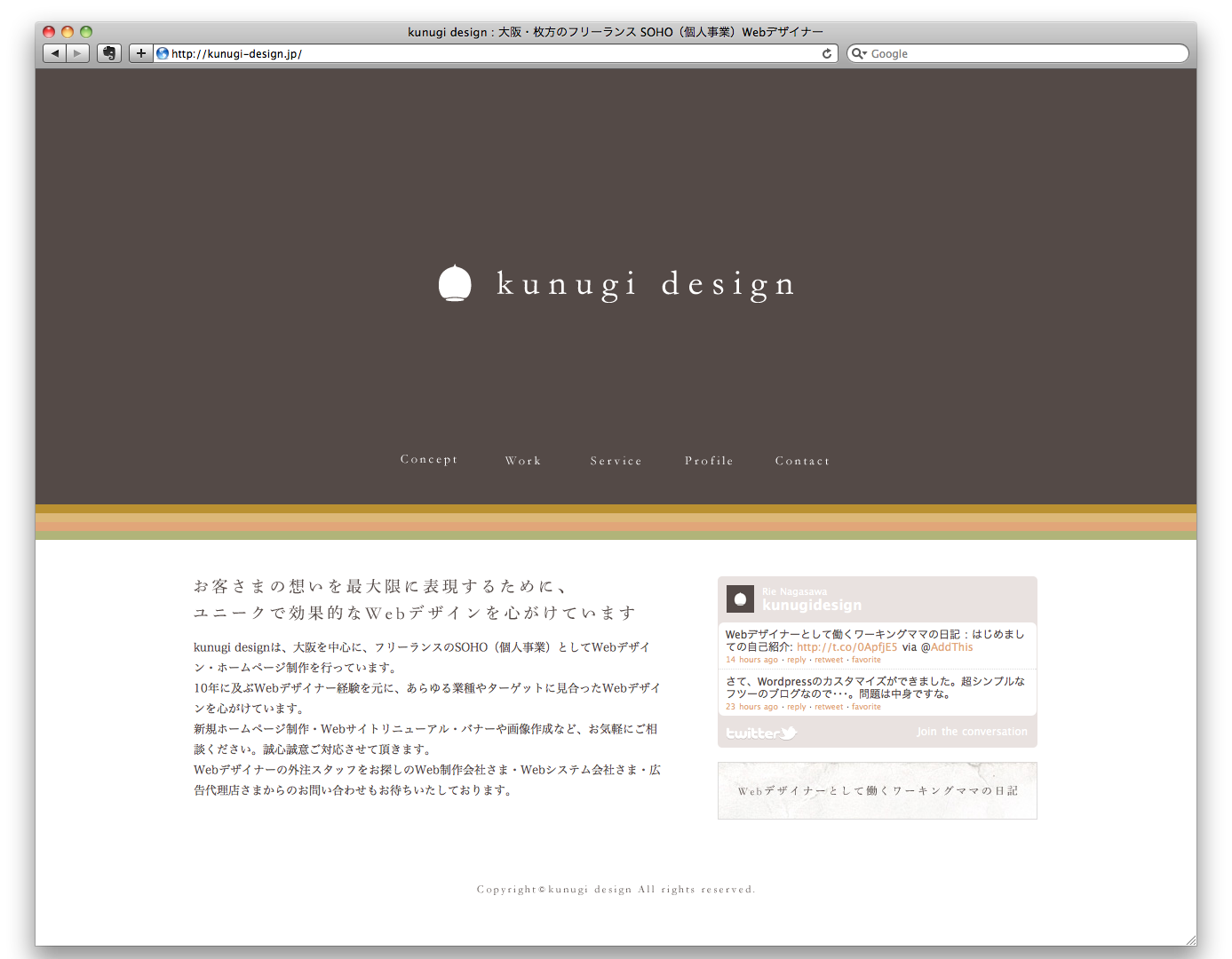
Task: Open the t.co/0ApfjE5 tweet link
Action: click(x=847, y=647)
